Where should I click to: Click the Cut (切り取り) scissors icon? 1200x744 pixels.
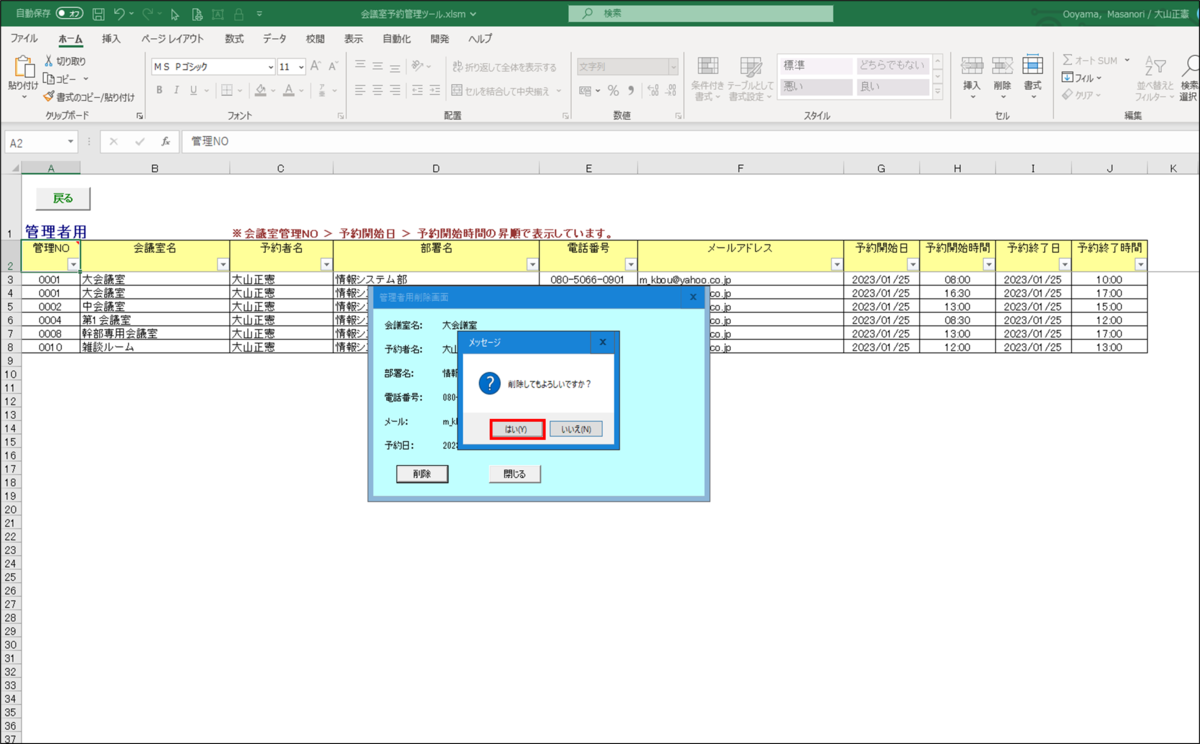click(49, 61)
